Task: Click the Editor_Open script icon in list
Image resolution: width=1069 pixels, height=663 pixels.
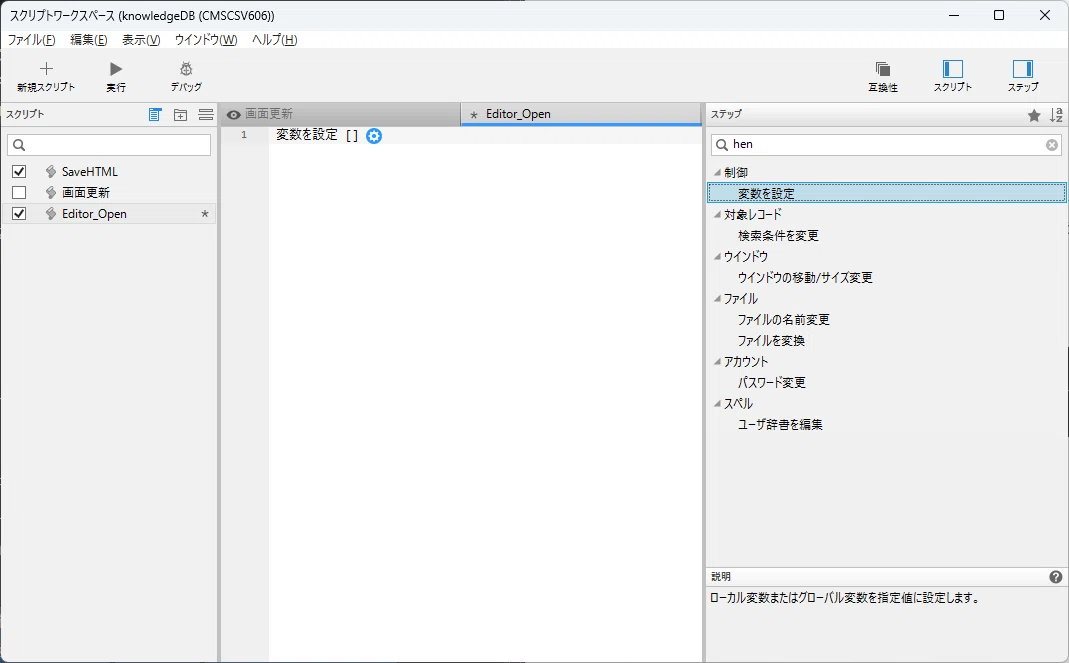Action: (50, 214)
